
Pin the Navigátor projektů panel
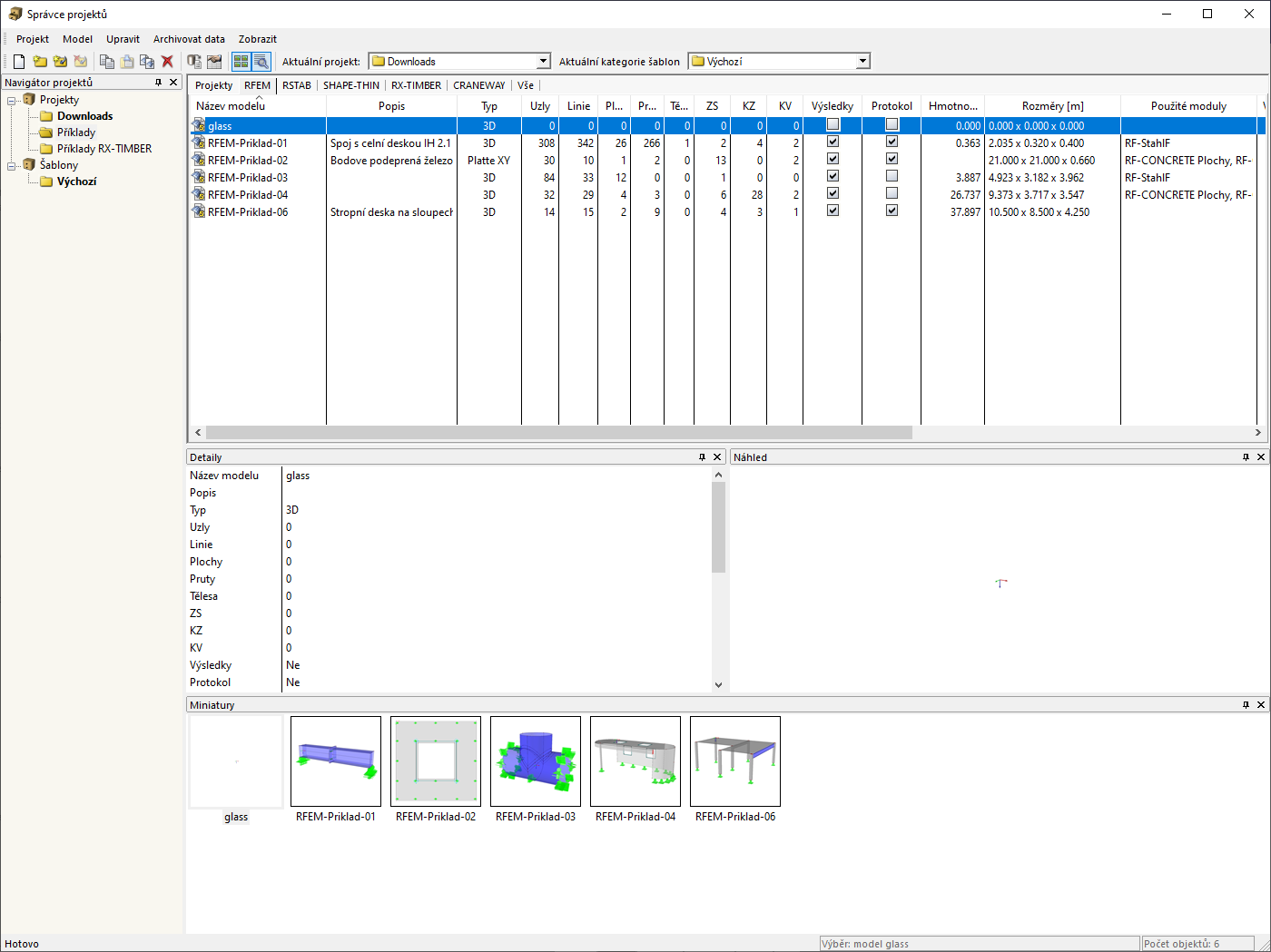click(158, 83)
